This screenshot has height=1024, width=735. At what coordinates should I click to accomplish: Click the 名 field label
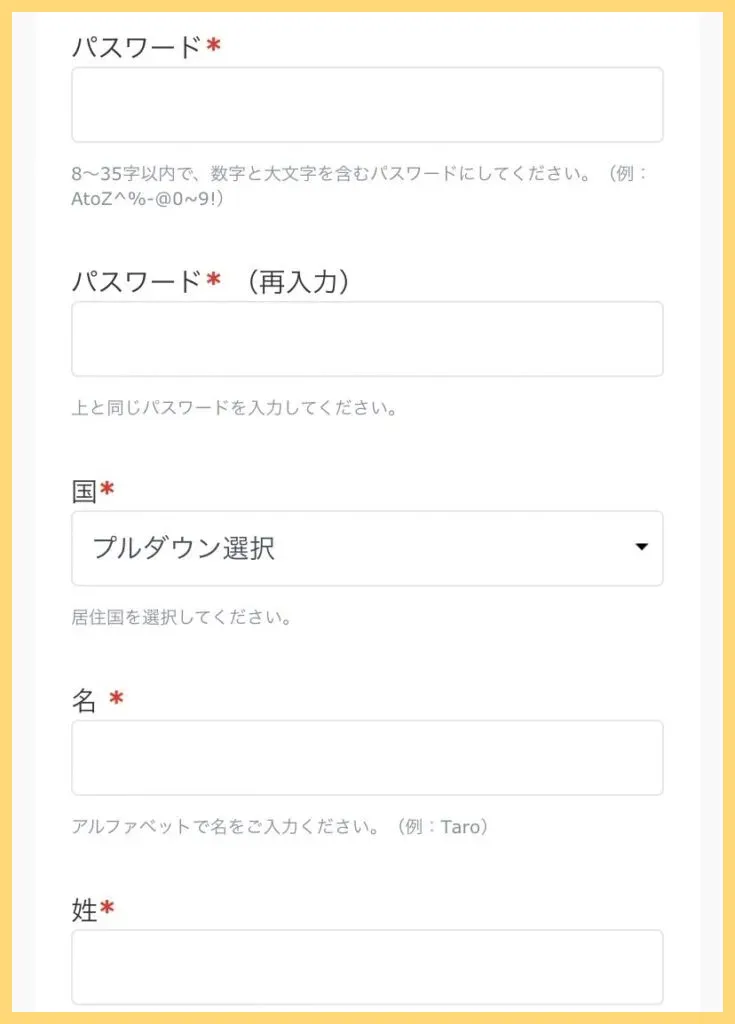[x=84, y=701]
